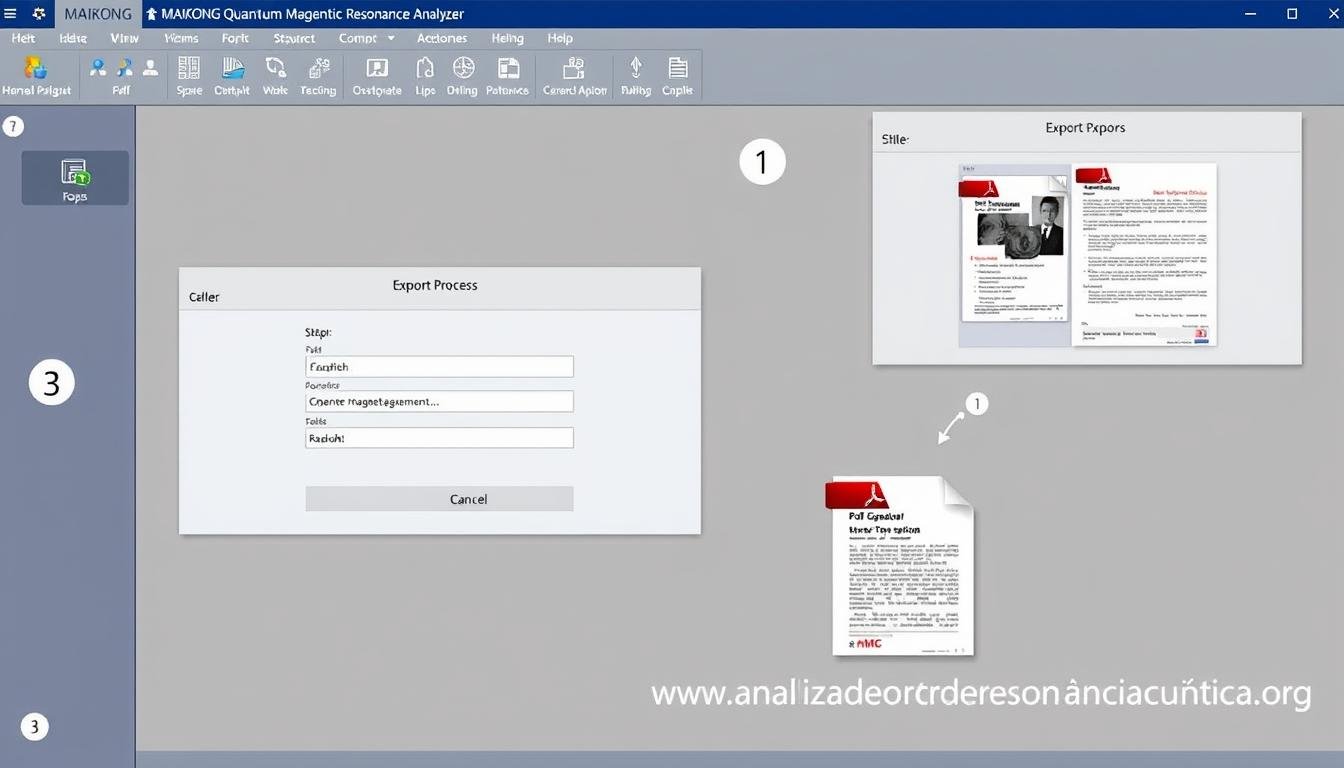Open the hamburger menu in title bar
Image resolution: width=1344 pixels, height=768 pixels.
(11, 14)
